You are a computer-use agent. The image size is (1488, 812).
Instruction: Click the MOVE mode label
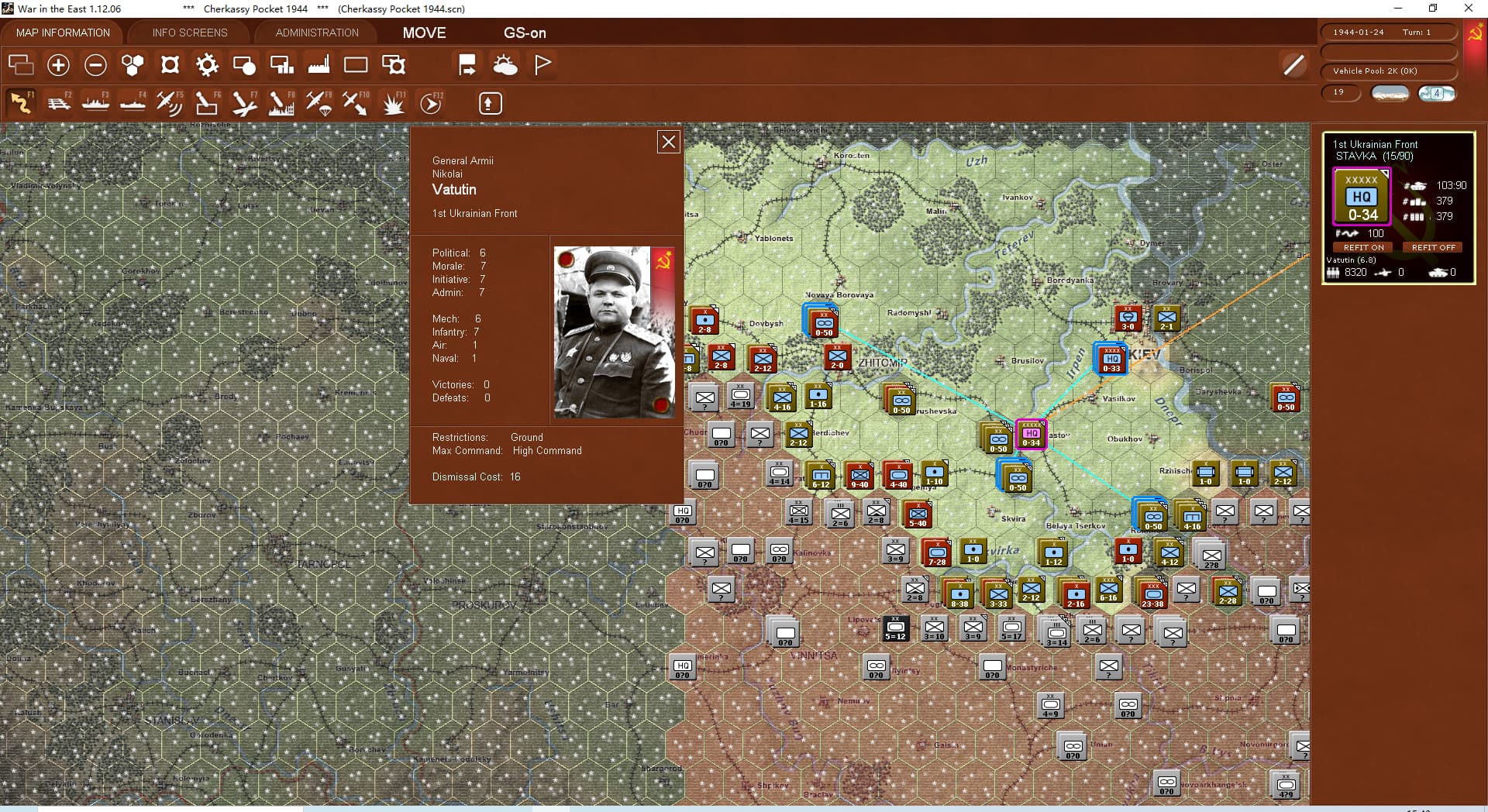point(424,33)
